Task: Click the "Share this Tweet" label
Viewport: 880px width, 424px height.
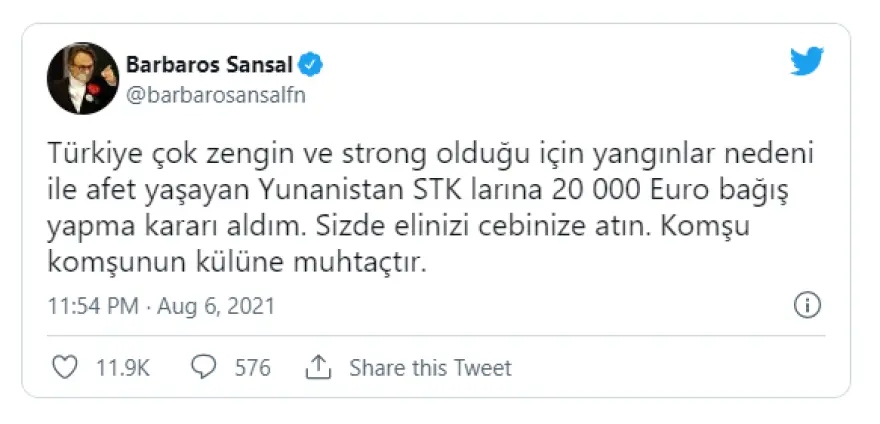Action: pyautogui.click(x=430, y=368)
